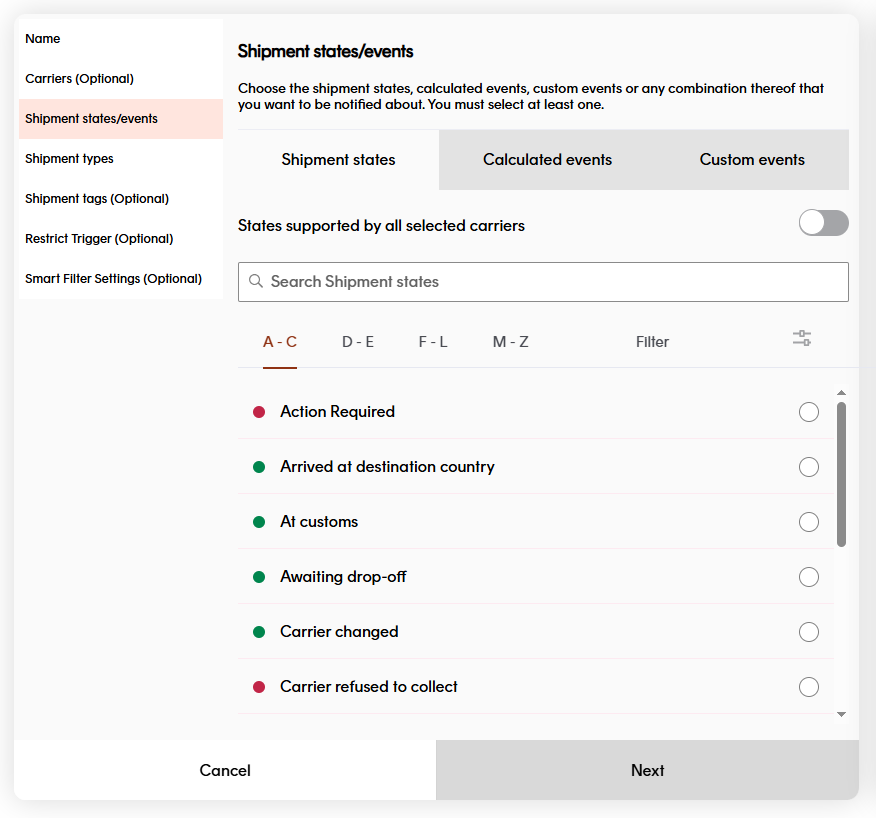Screen dimensions: 876x818
Task: Show states in the M - Z range
Action: pos(510,342)
